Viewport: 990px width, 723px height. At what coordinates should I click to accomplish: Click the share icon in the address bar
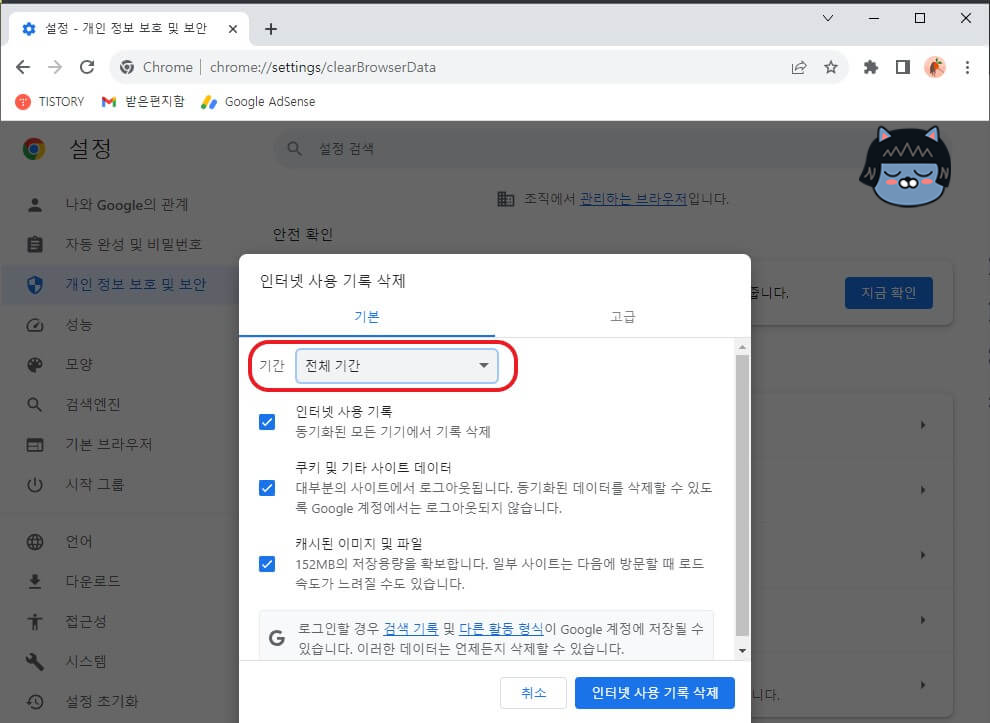click(799, 67)
